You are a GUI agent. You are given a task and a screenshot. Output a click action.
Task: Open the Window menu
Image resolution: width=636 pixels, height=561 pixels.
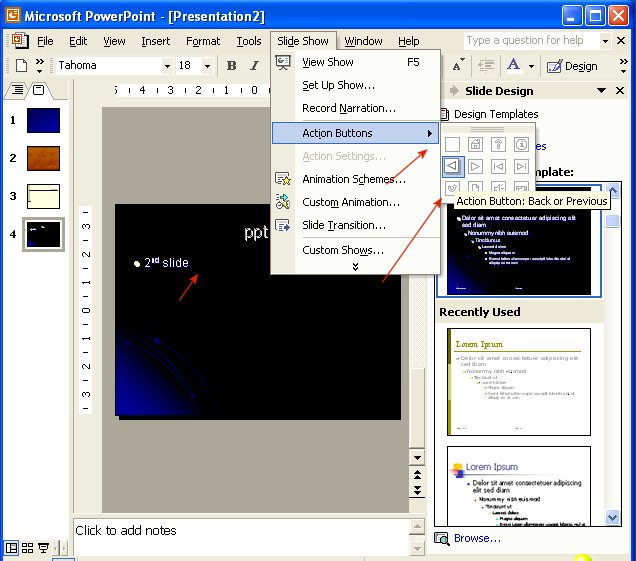coord(363,41)
